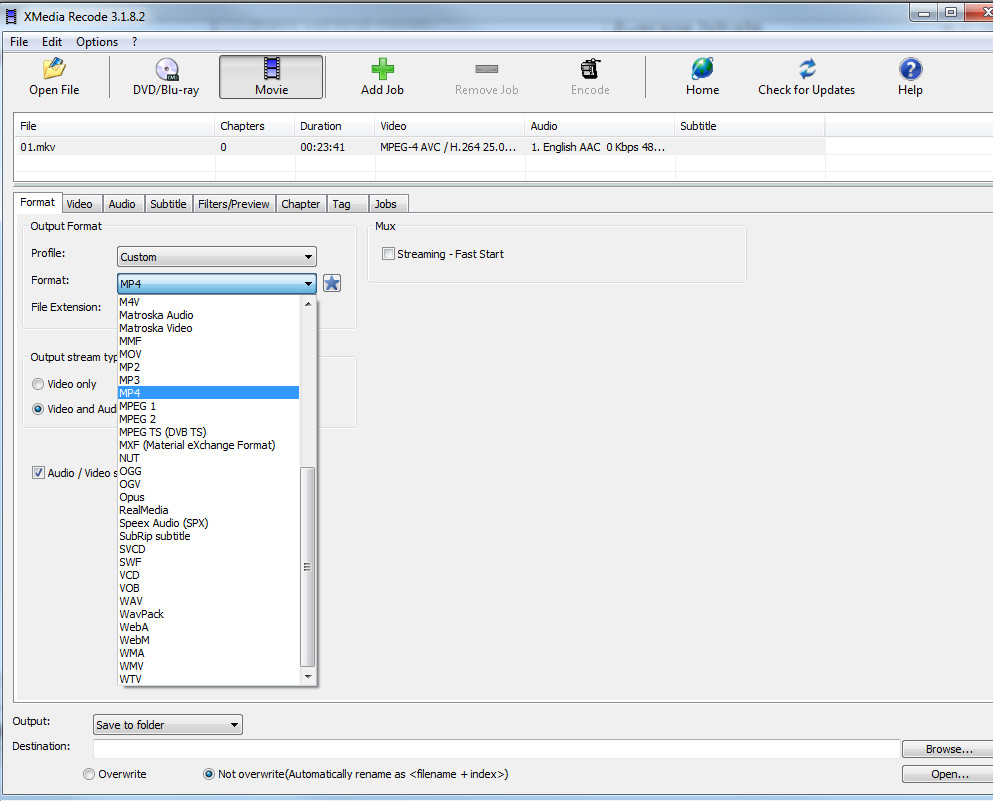Click the Video column header
This screenshot has height=801, width=993.
[x=450, y=126]
